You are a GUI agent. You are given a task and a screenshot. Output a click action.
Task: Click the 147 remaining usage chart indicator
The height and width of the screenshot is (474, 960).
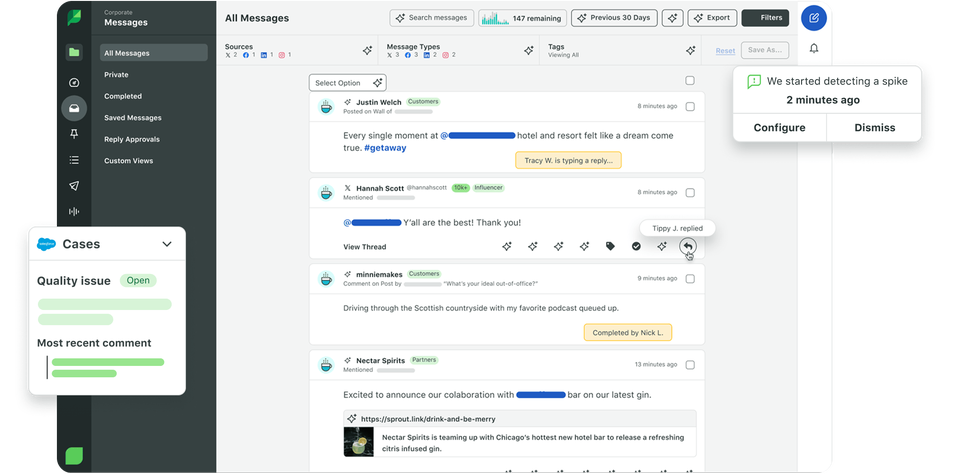coord(522,18)
